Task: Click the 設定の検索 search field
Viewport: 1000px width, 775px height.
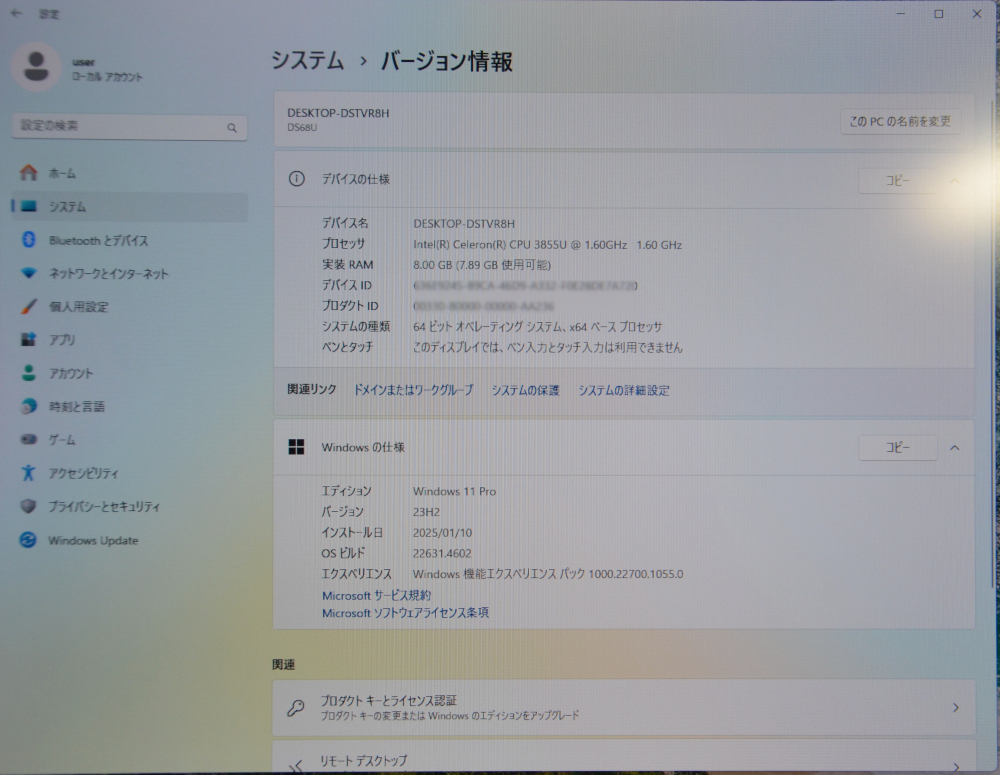Action: [x=129, y=126]
